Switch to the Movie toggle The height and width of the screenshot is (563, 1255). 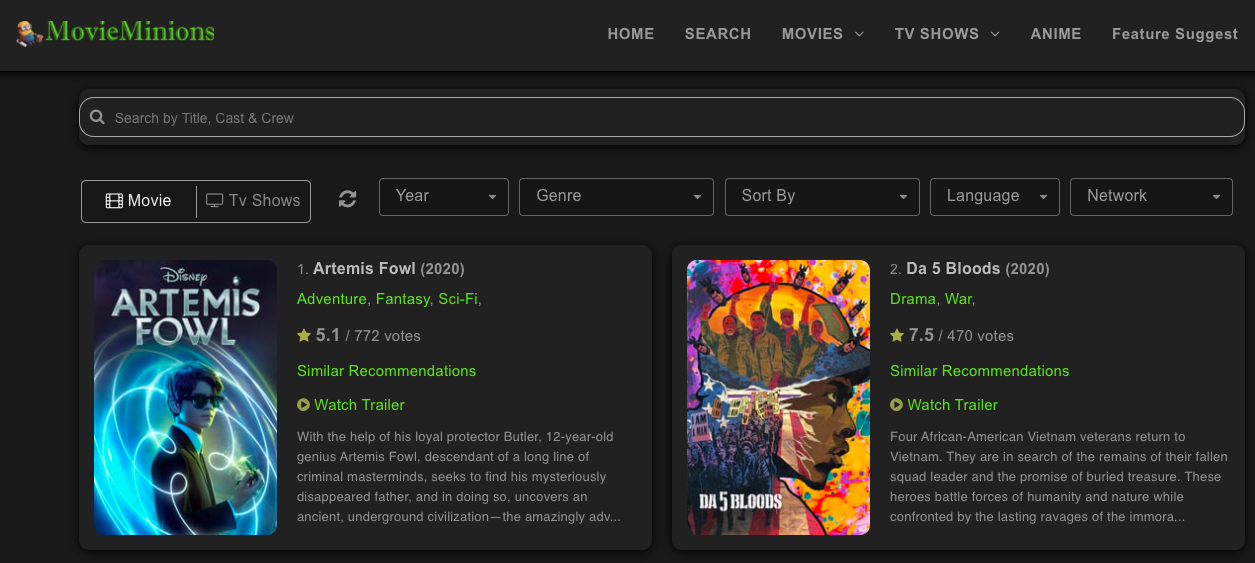coord(139,201)
